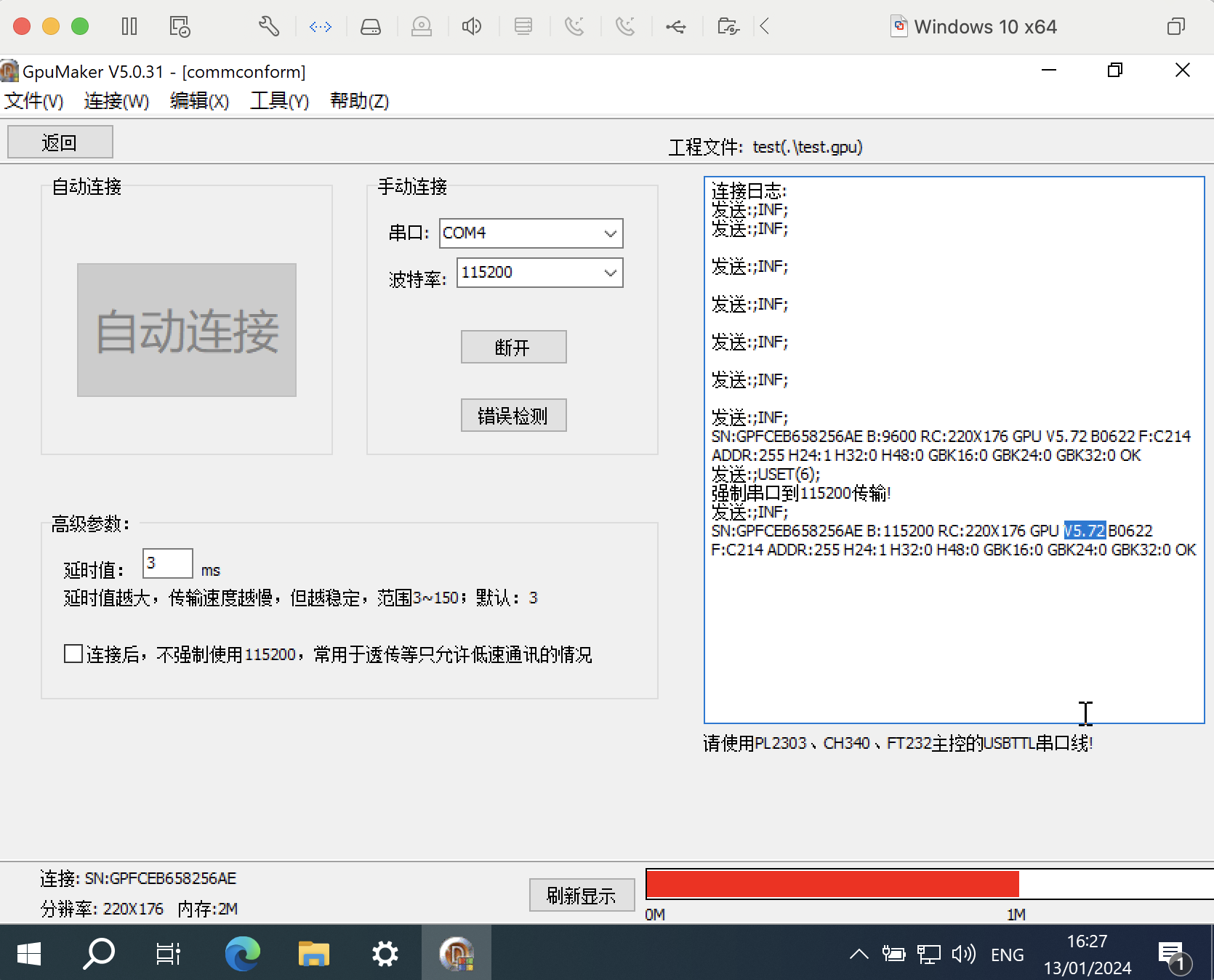Click network icon in system tray

(928, 954)
